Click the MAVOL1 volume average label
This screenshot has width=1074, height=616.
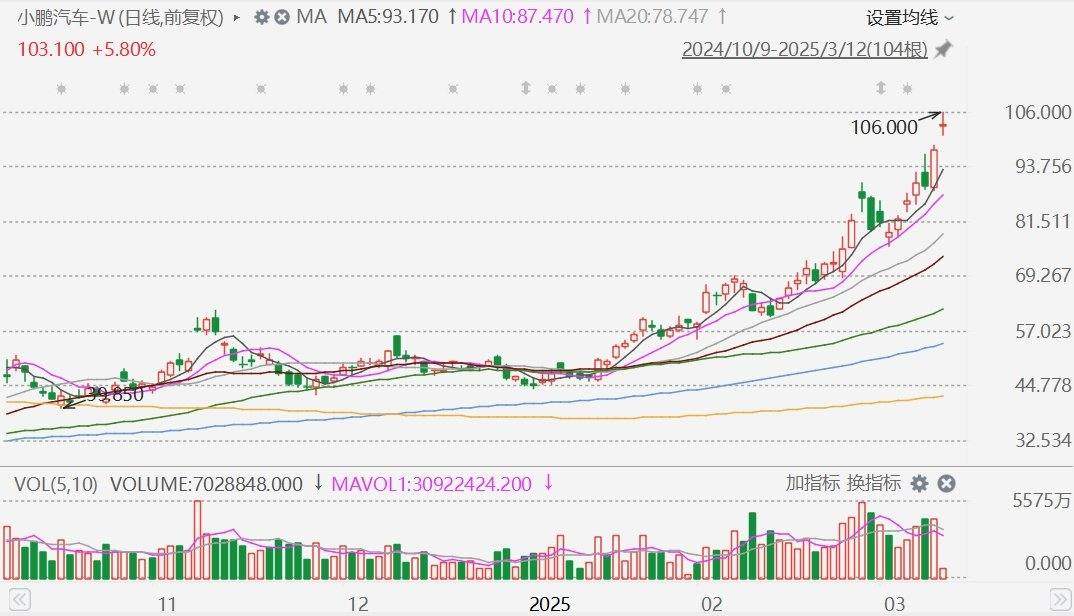pyautogui.click(x=431, y=484)
